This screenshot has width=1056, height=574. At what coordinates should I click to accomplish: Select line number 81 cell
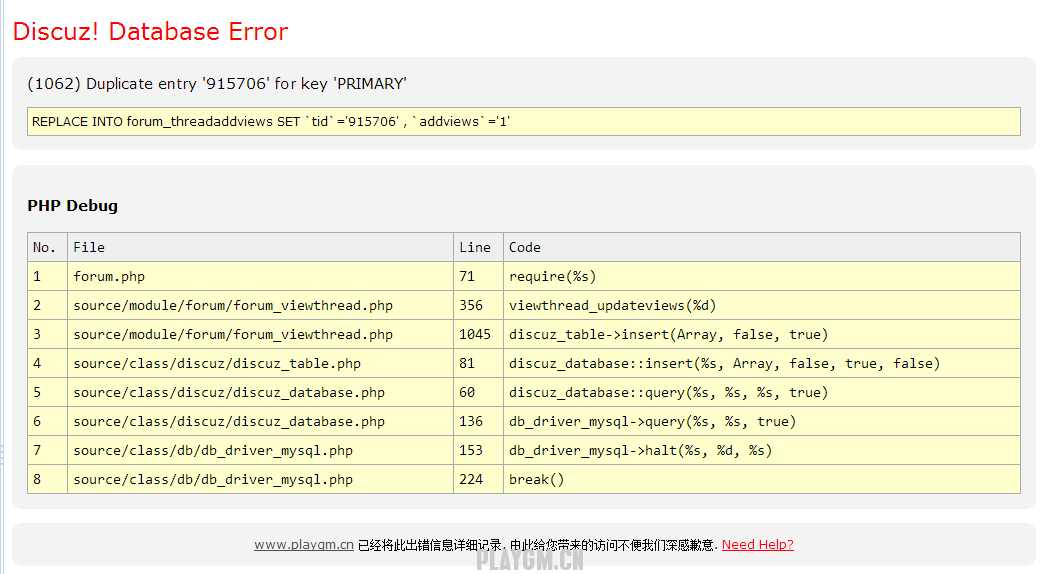[x=478, y=363]
